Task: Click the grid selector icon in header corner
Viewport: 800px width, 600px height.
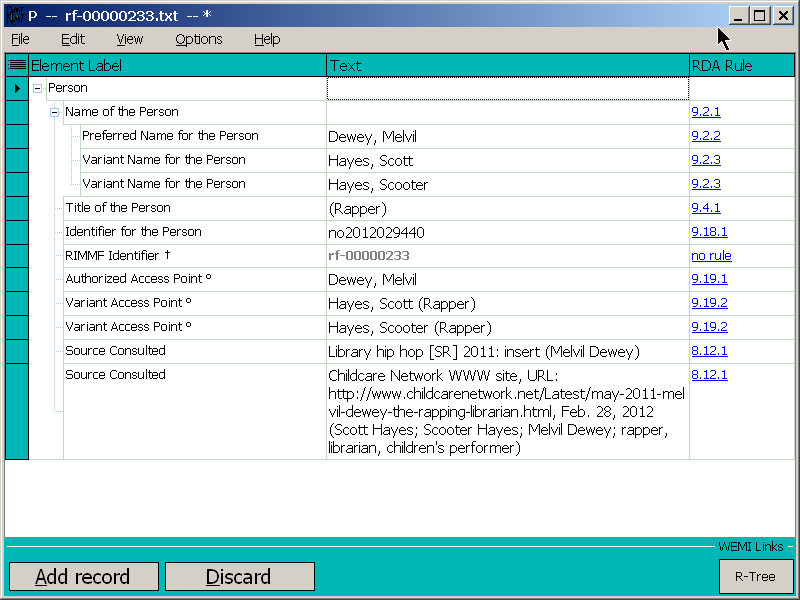Action: (x=17, y=65)
